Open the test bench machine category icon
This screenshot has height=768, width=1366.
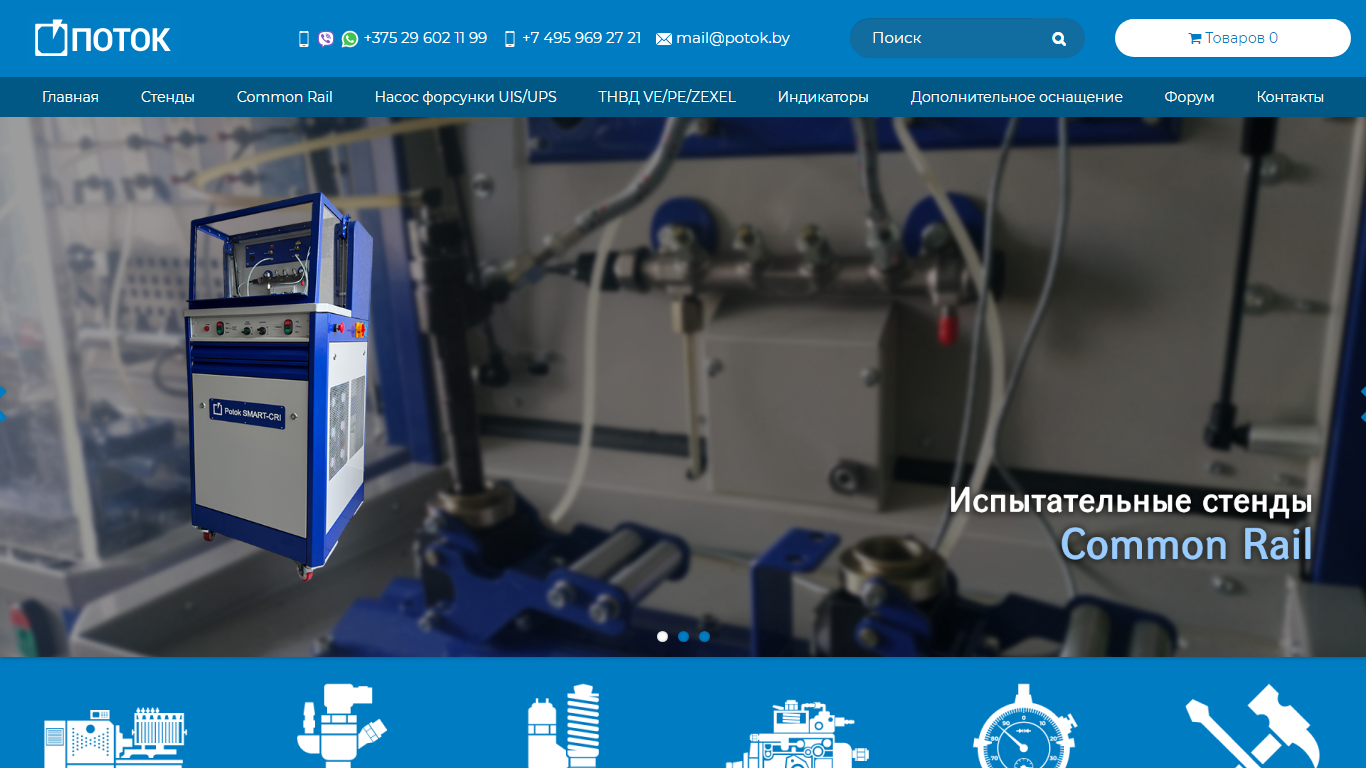point(115,736)
